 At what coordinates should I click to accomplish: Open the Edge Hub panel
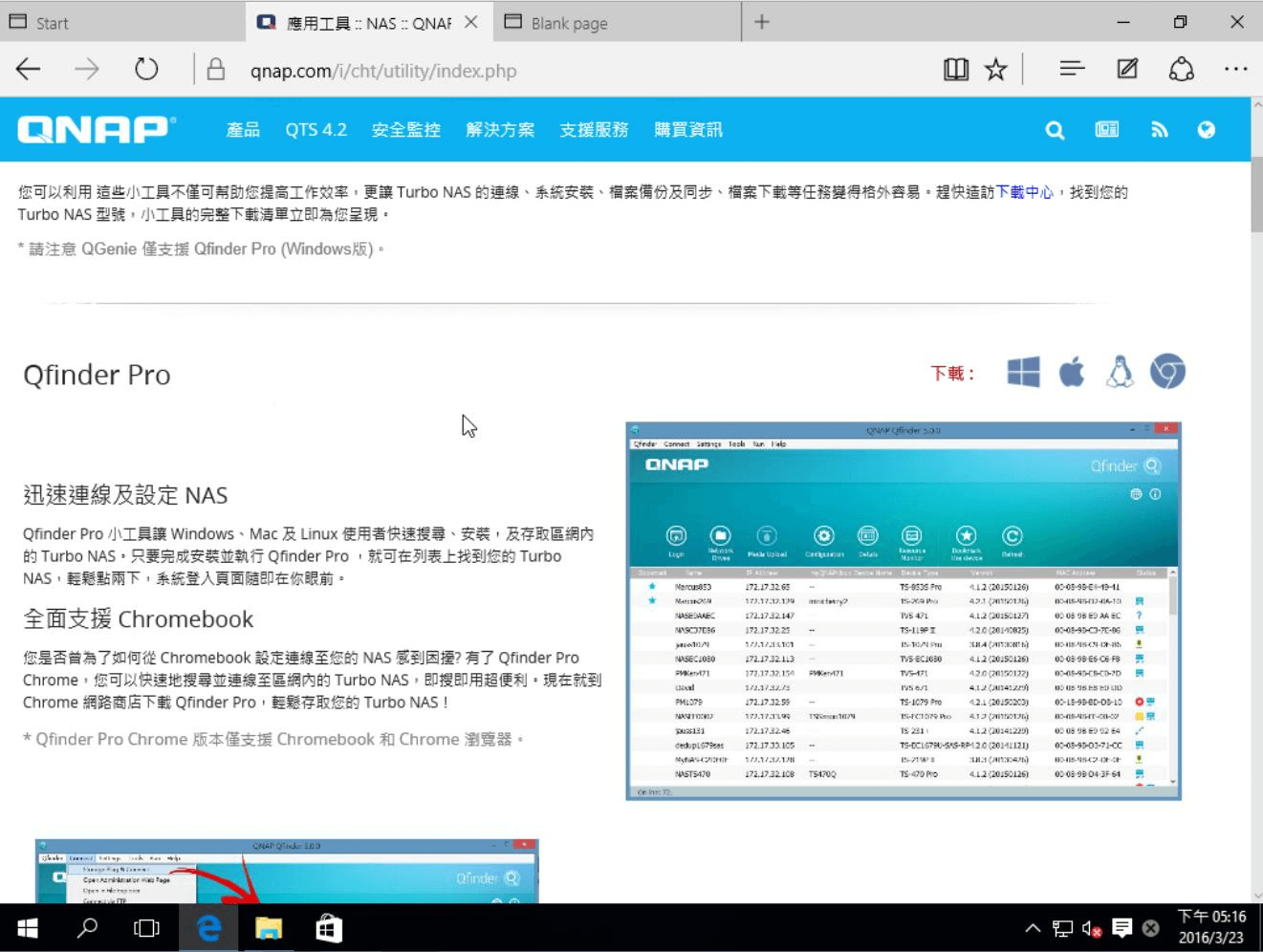[x=1072, y=70]
